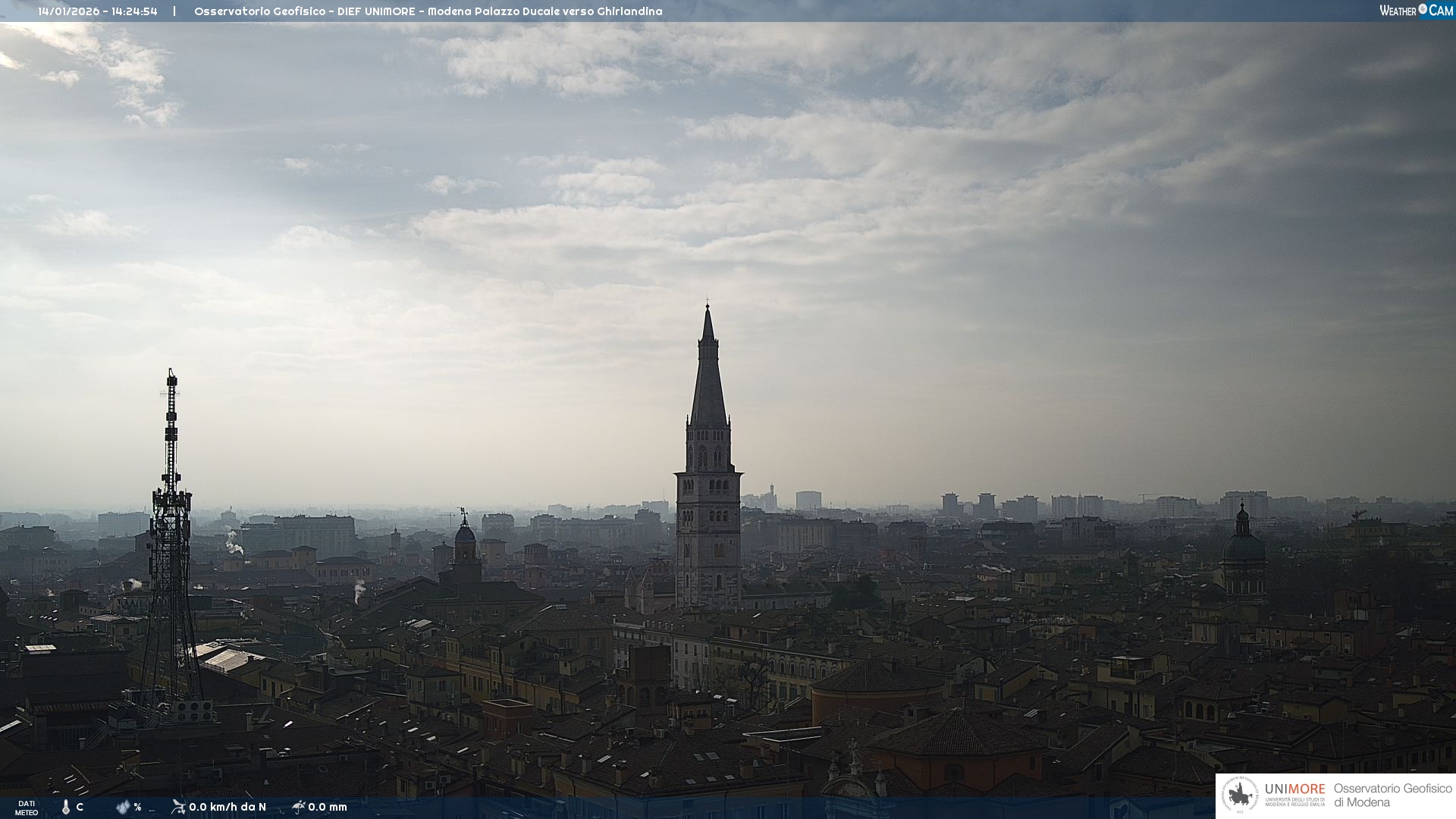Click the DATI METEO label
Screen dimensions: 1456x819
[x=27, y=808]
